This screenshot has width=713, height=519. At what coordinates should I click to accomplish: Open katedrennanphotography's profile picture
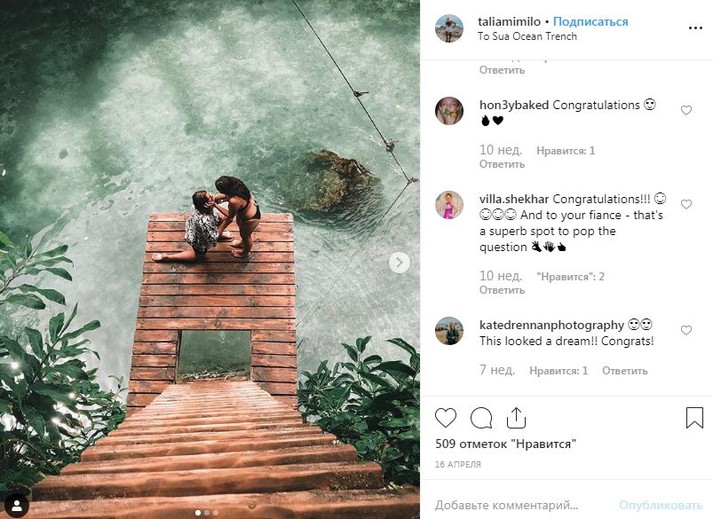pos(449,330)
